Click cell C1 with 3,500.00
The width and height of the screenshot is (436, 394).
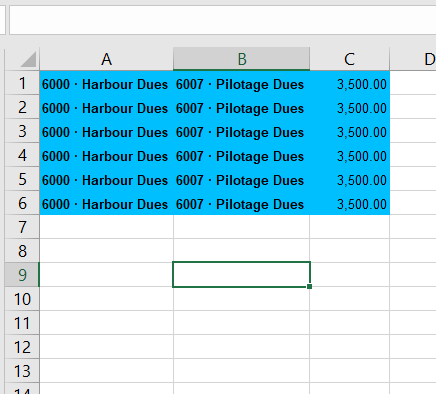pyautogui.click(x=349, y=83)
